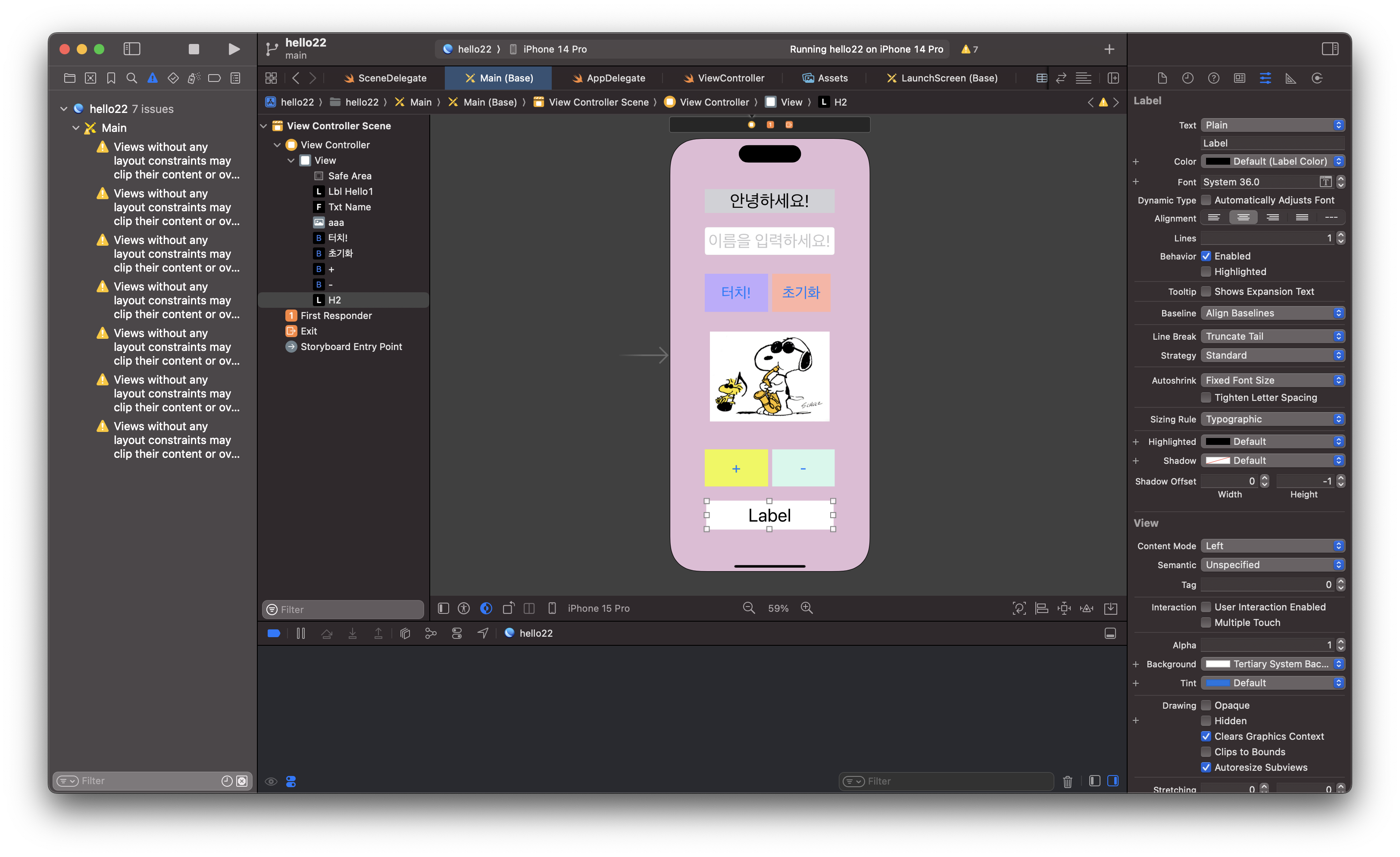Screen dimensions: 1400x857
Task: Select Txt Name in document outline
Action: pos(350,207)
